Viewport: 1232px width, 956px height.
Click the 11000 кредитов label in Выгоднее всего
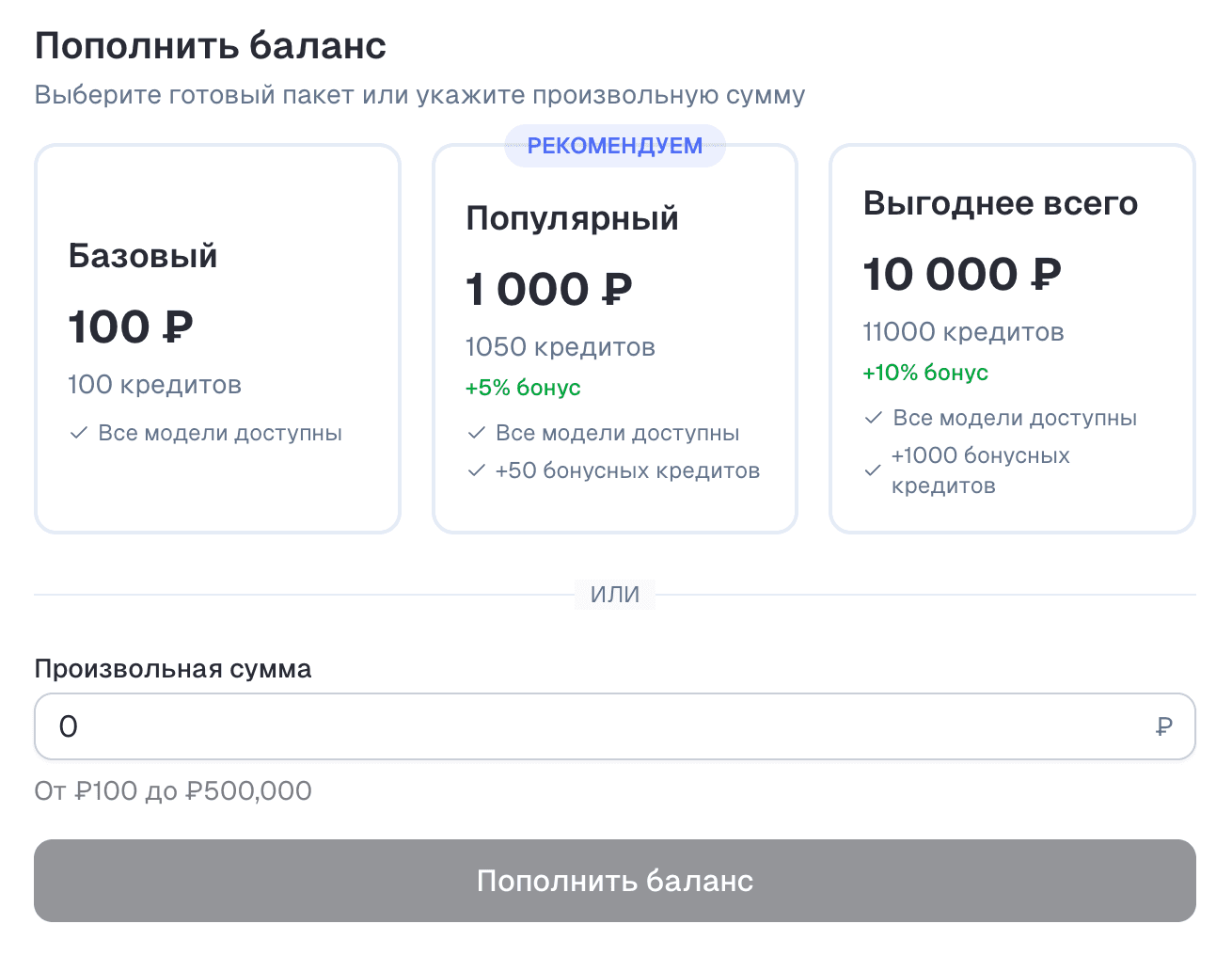tap(963, 332)
